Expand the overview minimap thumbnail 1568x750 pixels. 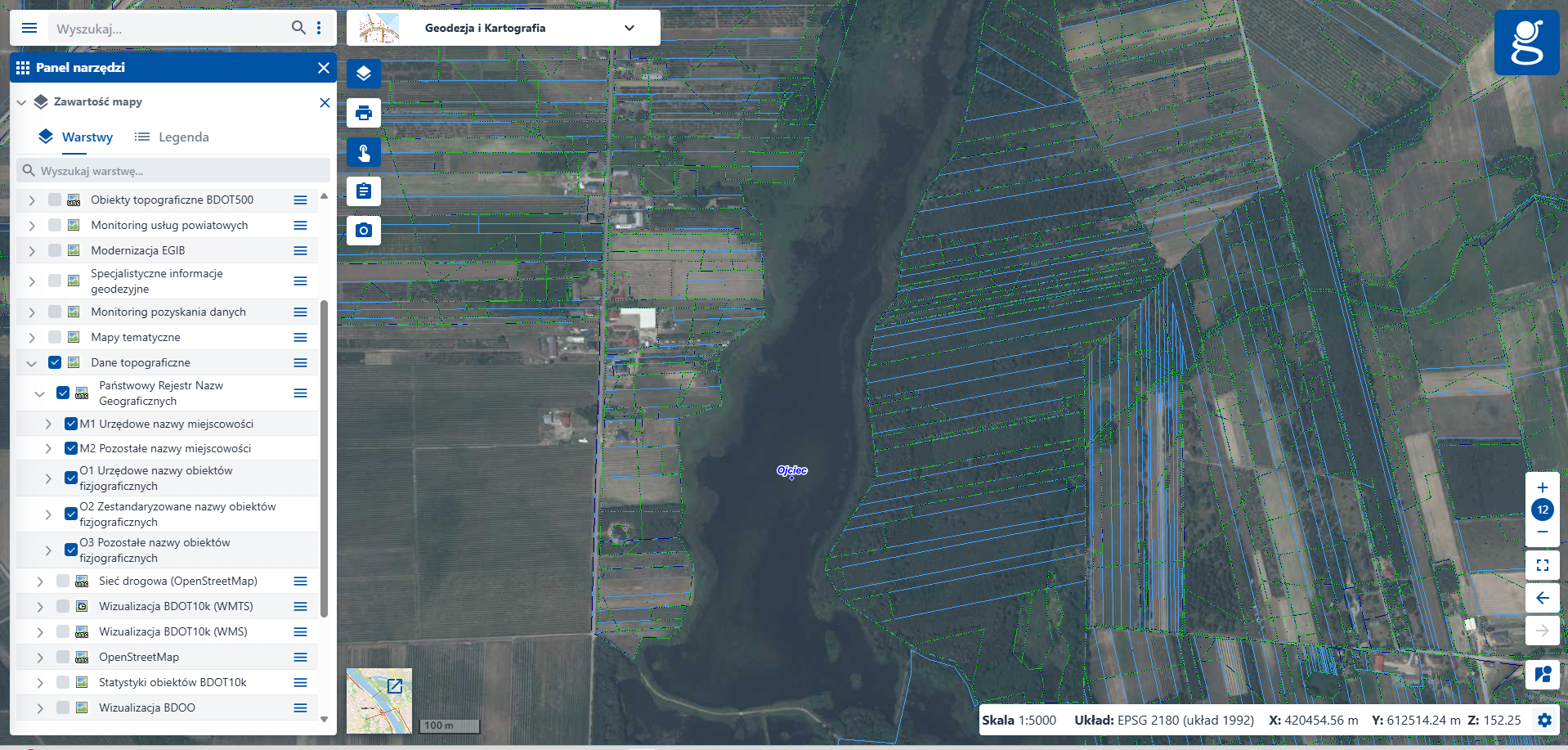coord(395,686)
